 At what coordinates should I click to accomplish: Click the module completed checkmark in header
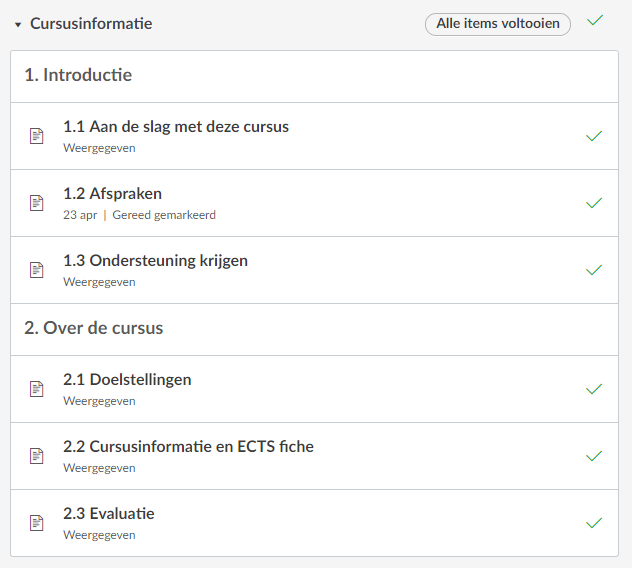click(x=595, y=20)
